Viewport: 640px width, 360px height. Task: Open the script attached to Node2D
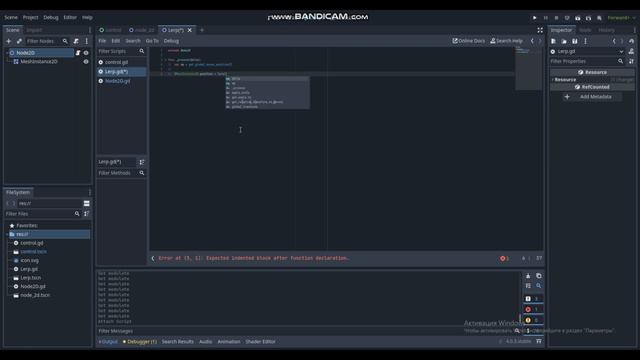pyautogui.click(x=78, y=53)
